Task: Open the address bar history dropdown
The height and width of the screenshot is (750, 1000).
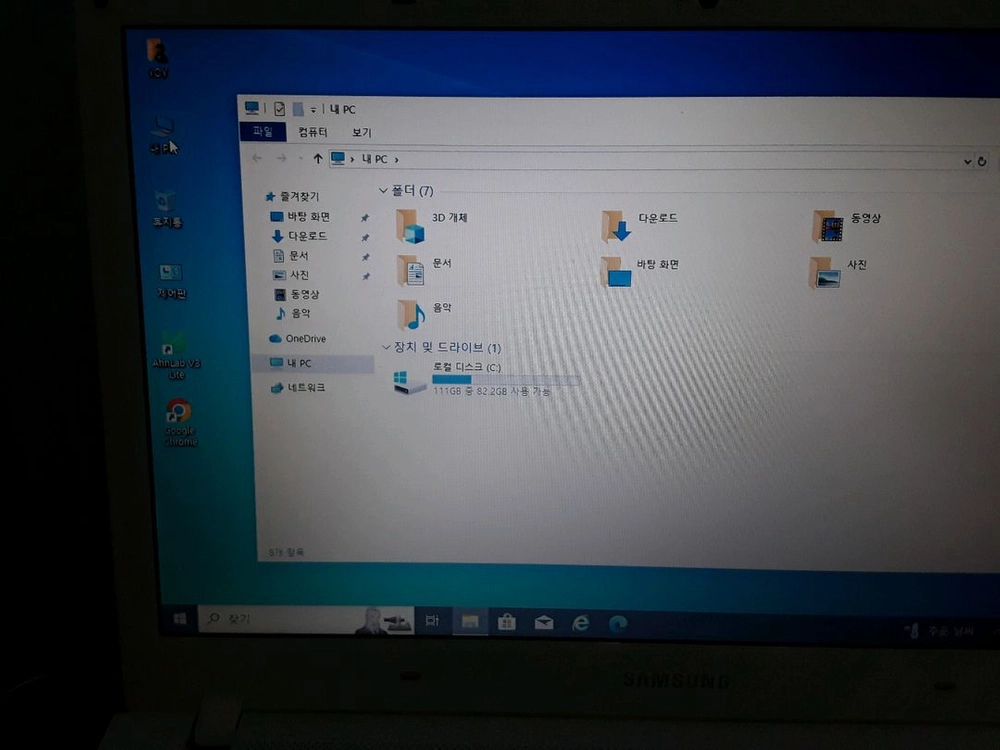Action: pos(967,162)
